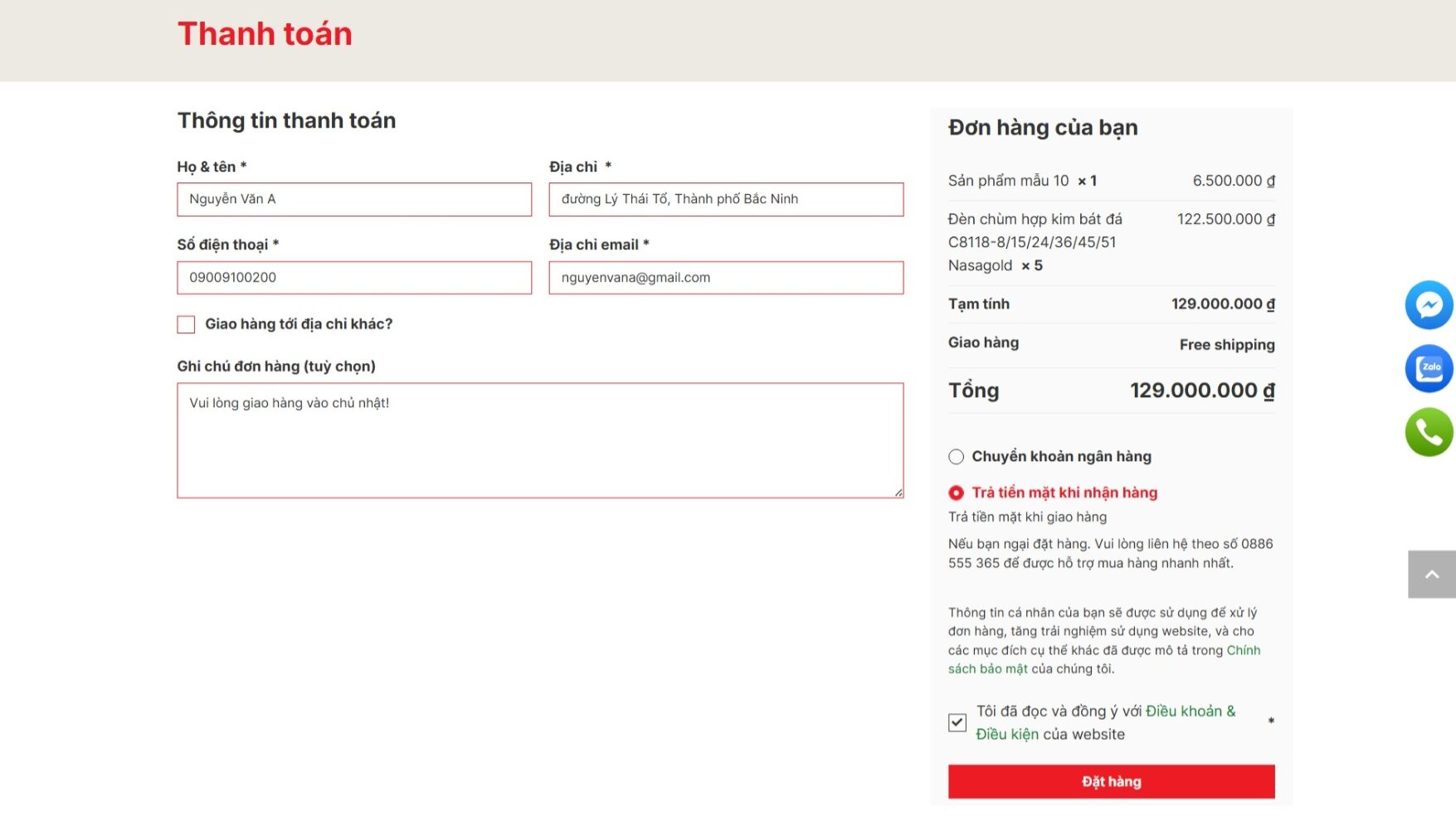Click the "Thanh toán" page heading

coord(265,34)
